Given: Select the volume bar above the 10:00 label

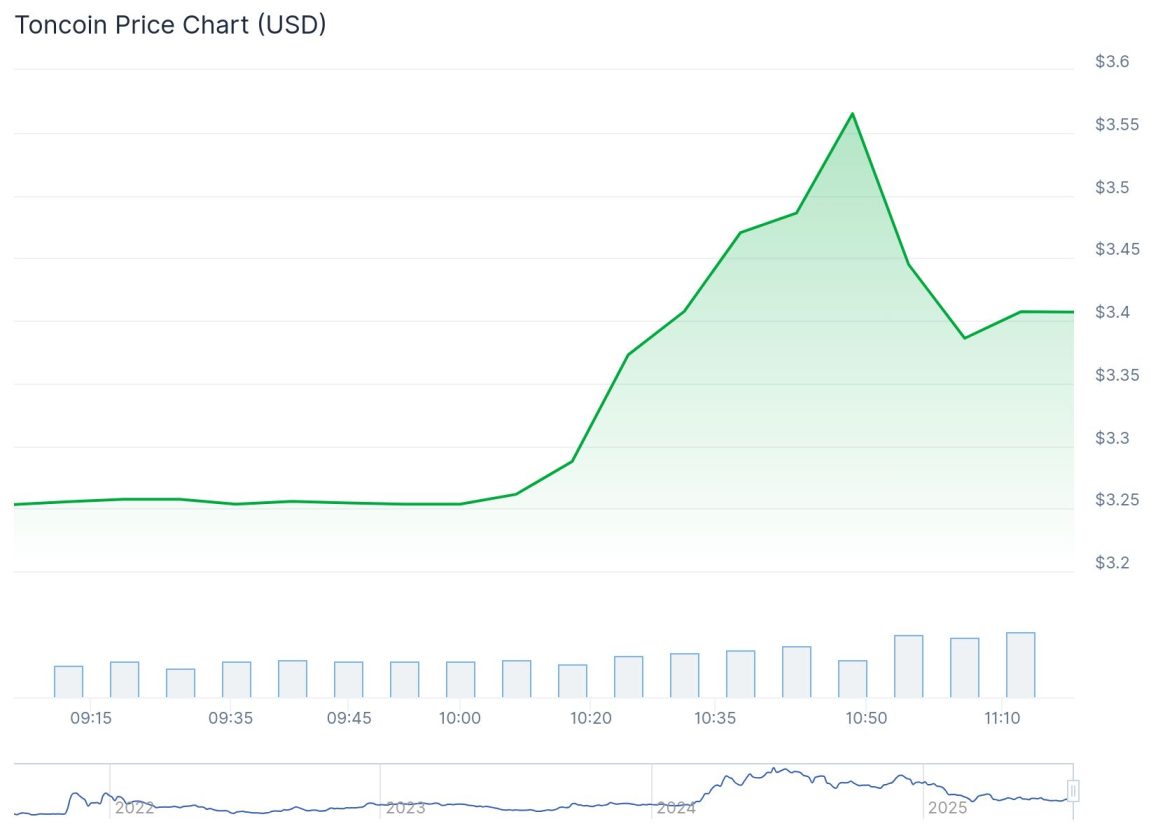Looking at the screenshot, I should (460, 679).
